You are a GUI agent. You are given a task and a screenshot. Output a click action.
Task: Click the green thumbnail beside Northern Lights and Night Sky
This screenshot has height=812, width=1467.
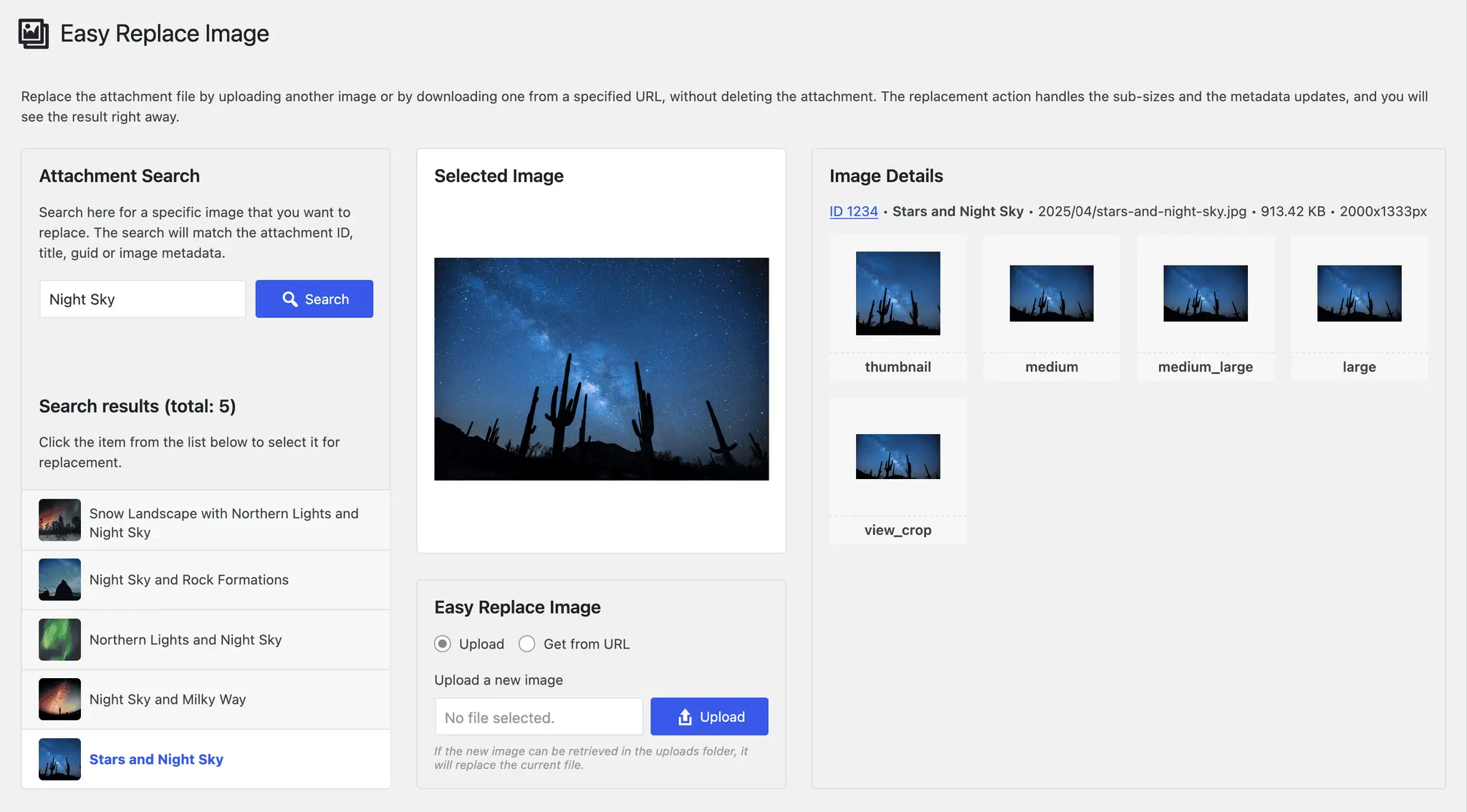[59, 639]
